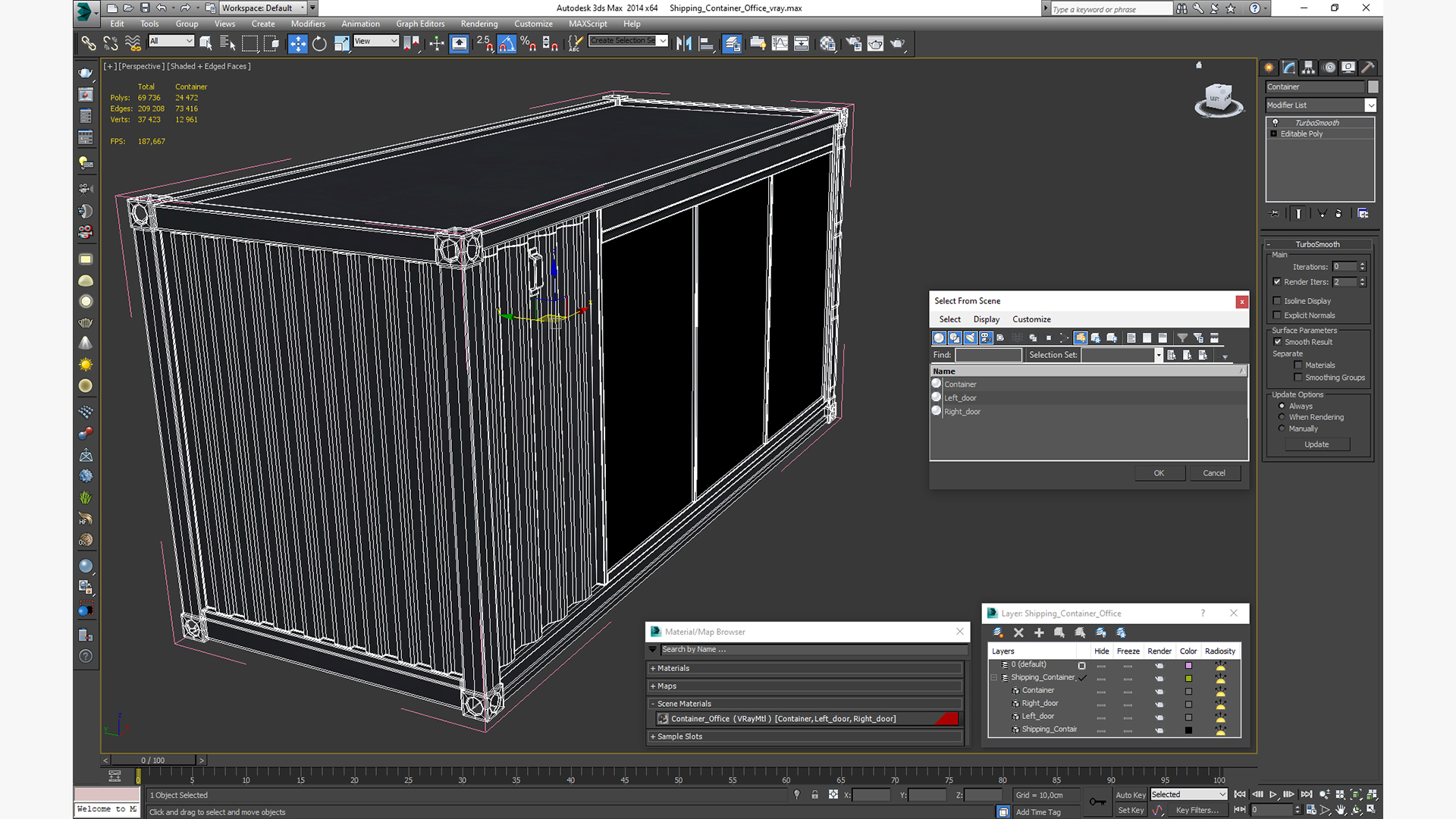Image resolution: width=1456 pixels, height=819 pixels.
Task: Toggle Display Geometry filter in Select From Scene
Action: point(939,338)
